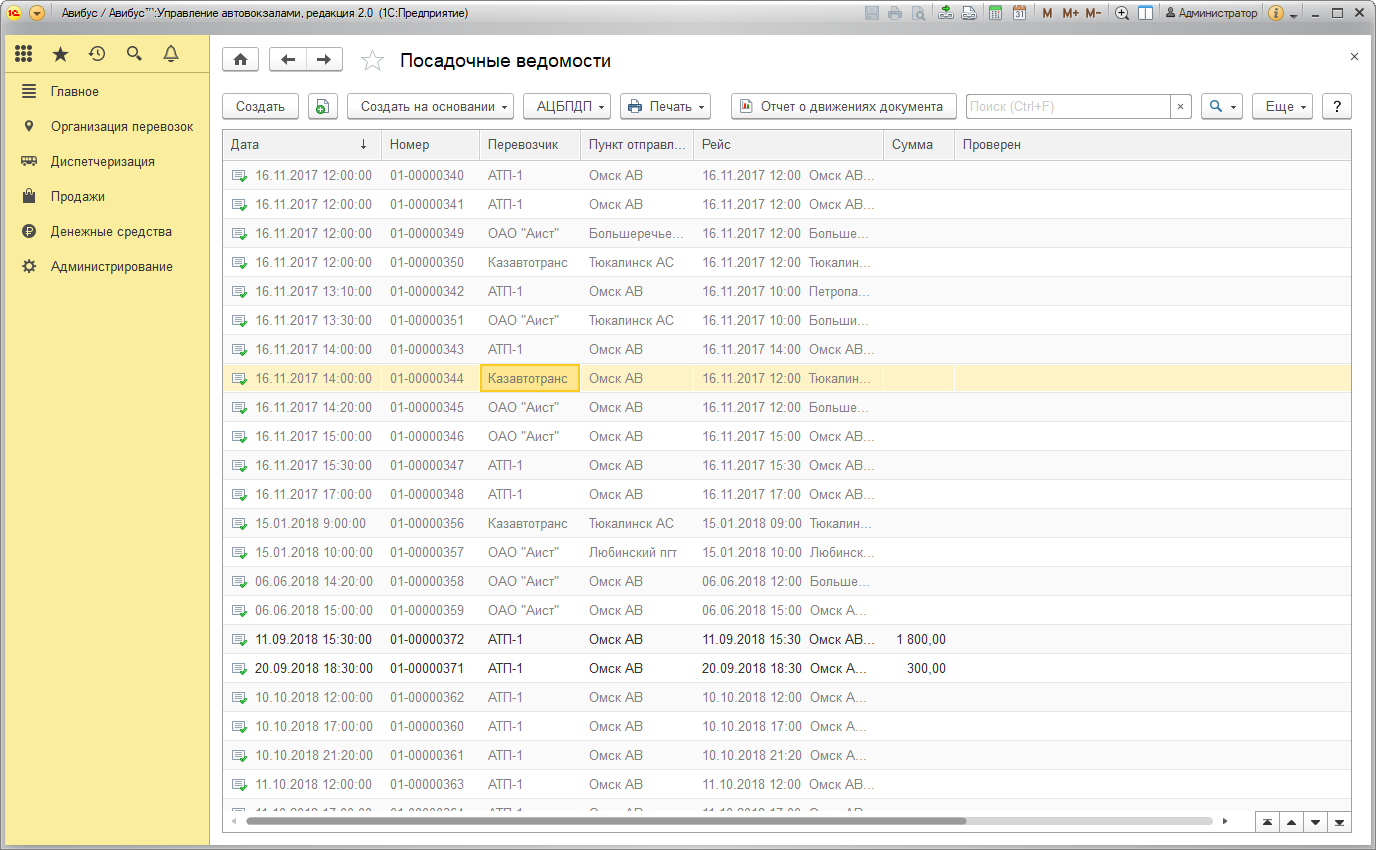Image resolution: width=1376 pixels, height=850 pixels.
Task: Expand the Еще menu
Action: (x=1281, y=107)
